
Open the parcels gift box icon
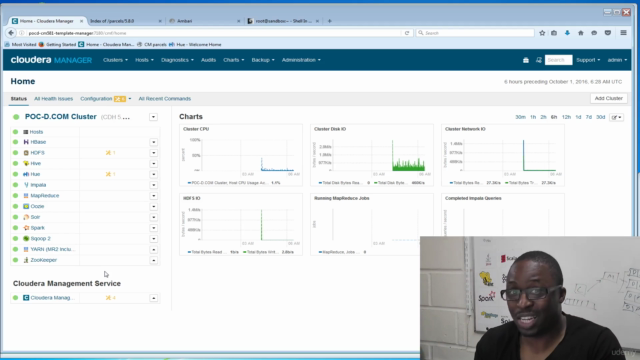[x=526, y=60]
